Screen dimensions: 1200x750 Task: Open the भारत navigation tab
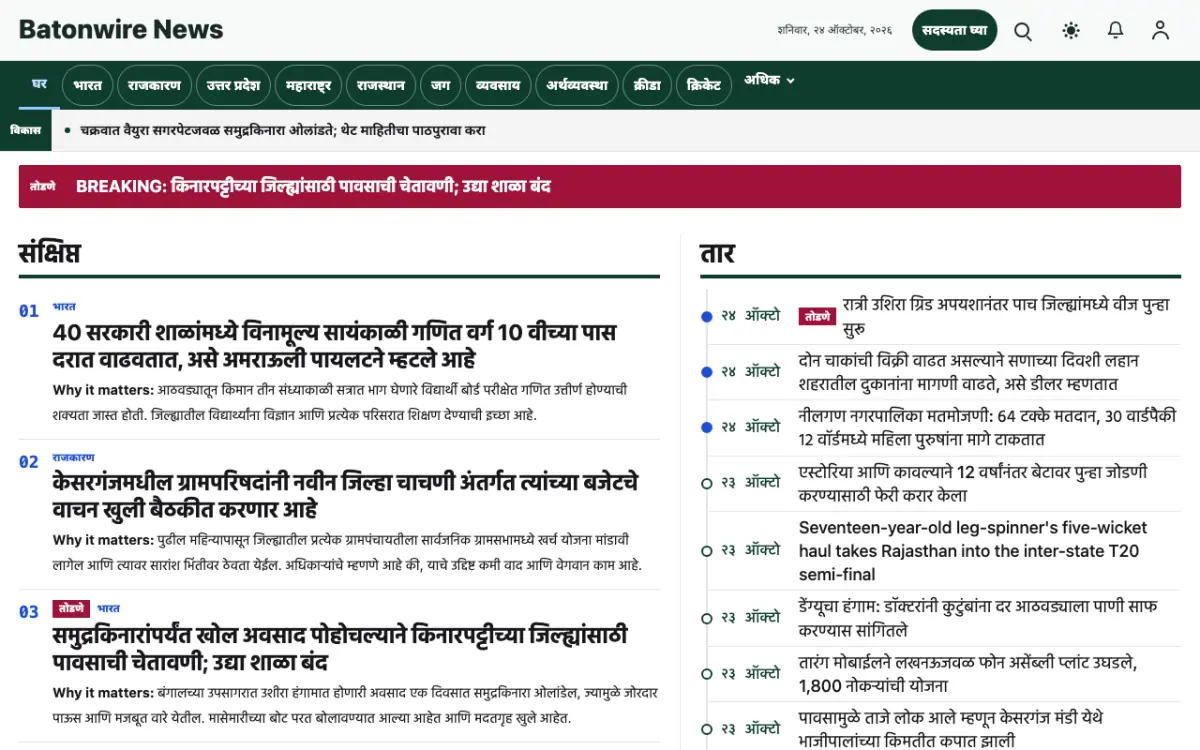pyautogui.click(x=88, y=86)
